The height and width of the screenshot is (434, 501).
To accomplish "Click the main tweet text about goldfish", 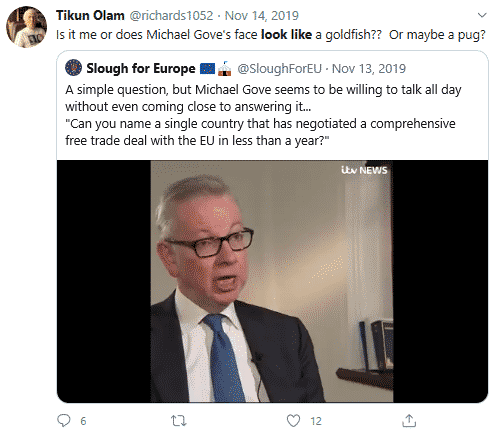I will click(271, 35).
